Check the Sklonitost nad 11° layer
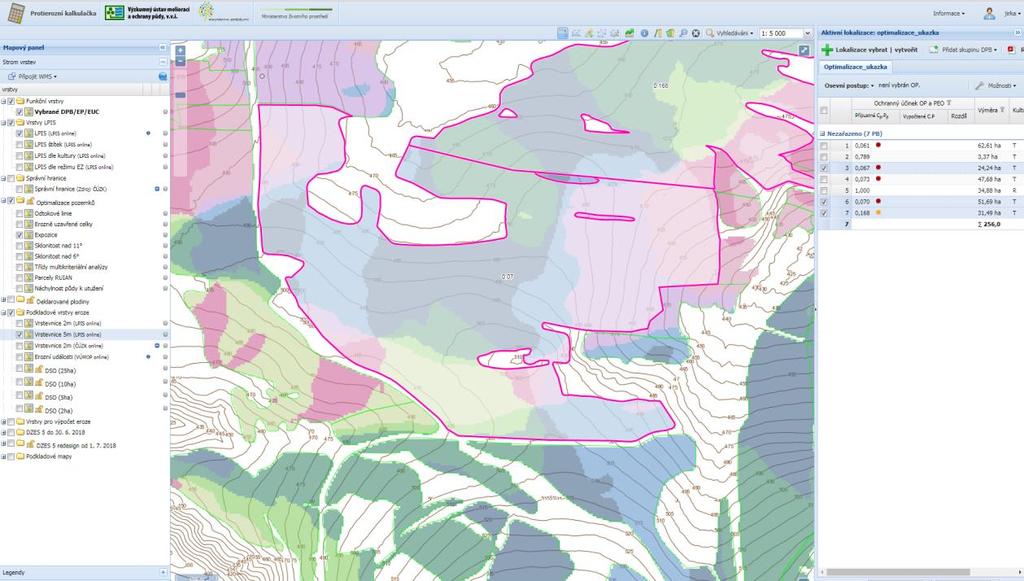Screen dimensions: 1024x581 click(19, 245)
